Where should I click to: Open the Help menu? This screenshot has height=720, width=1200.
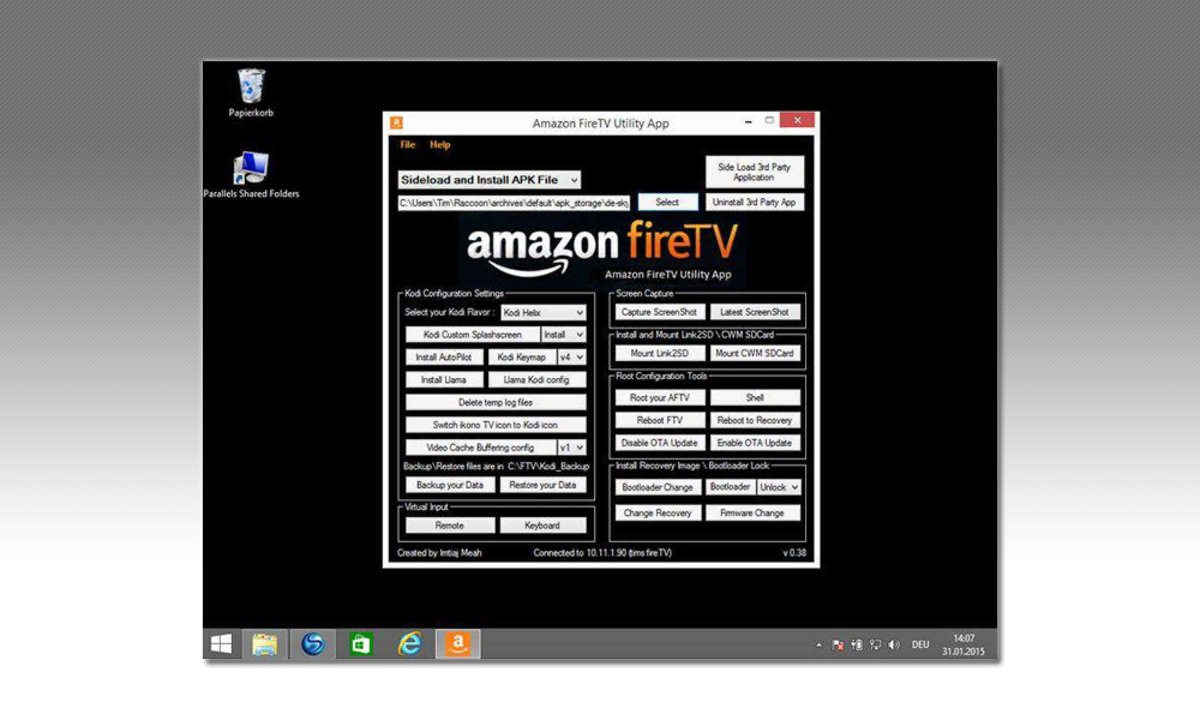(x=440, y=145)
